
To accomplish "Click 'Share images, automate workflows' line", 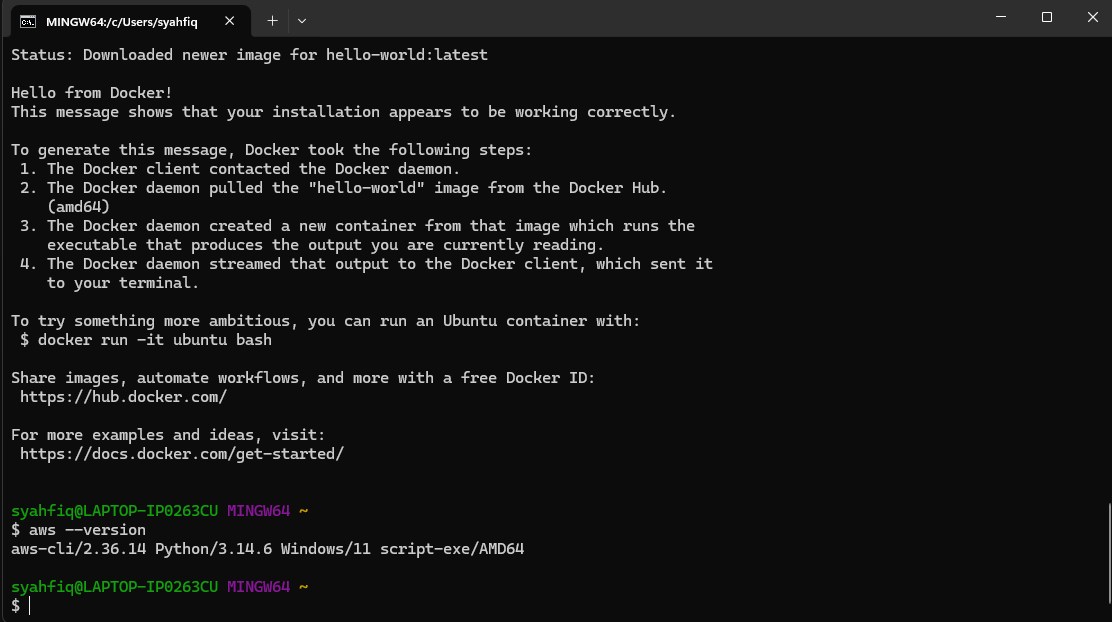I will click(303, 378).
